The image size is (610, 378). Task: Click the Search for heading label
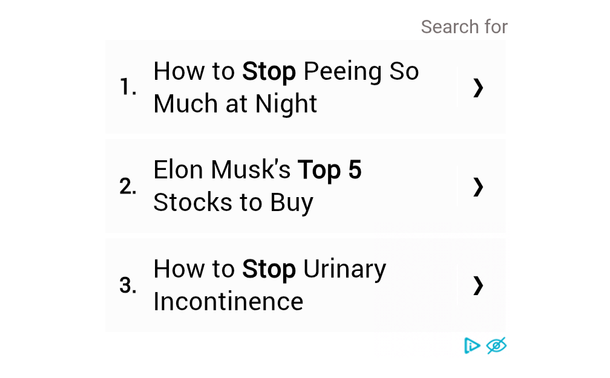coord(464,27)
